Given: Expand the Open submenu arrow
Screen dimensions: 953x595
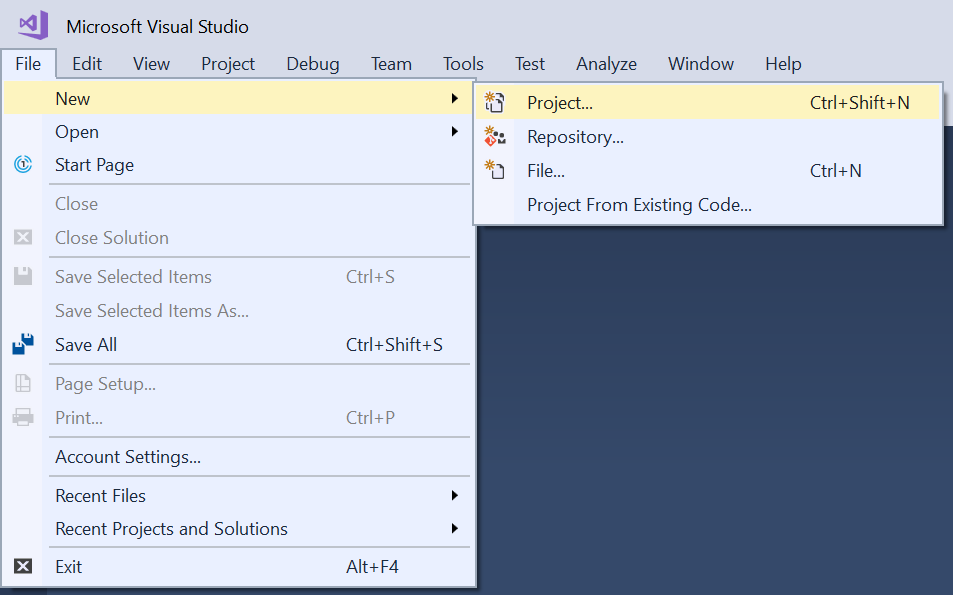Looking at the screenshot, I should [x=455, y=132].
